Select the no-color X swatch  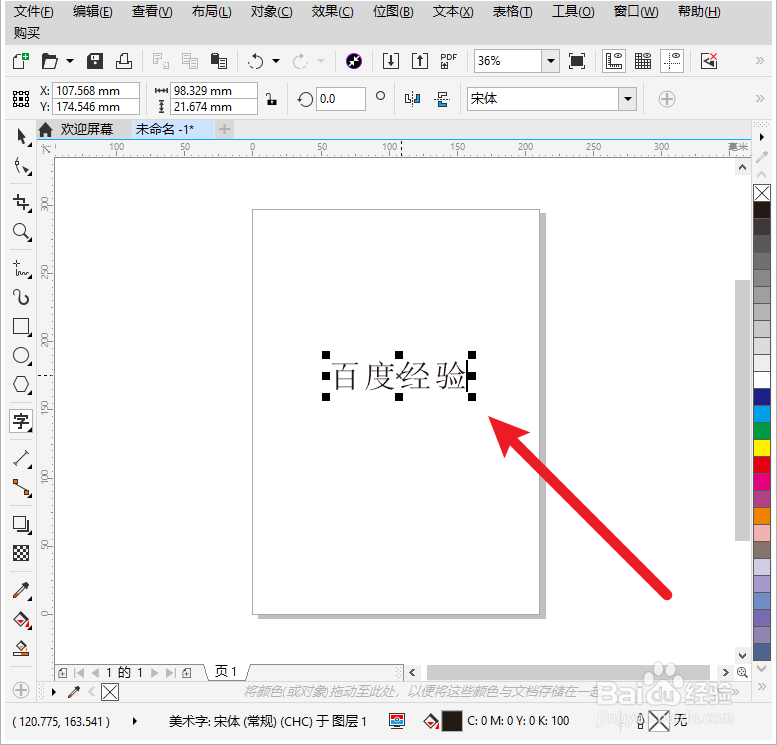point(762,193)
